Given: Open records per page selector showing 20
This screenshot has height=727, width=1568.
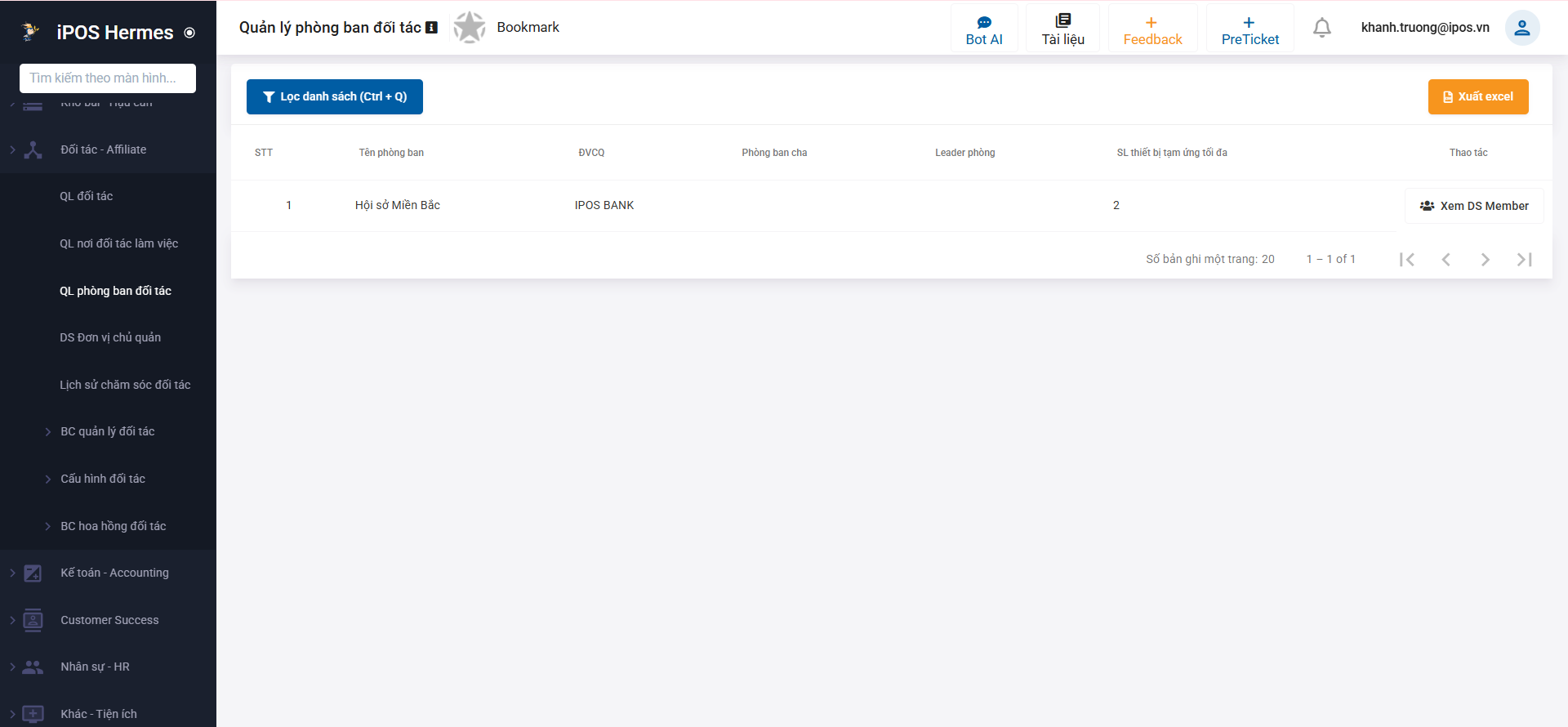Looking at the screenshot, I should point(1267,259).
